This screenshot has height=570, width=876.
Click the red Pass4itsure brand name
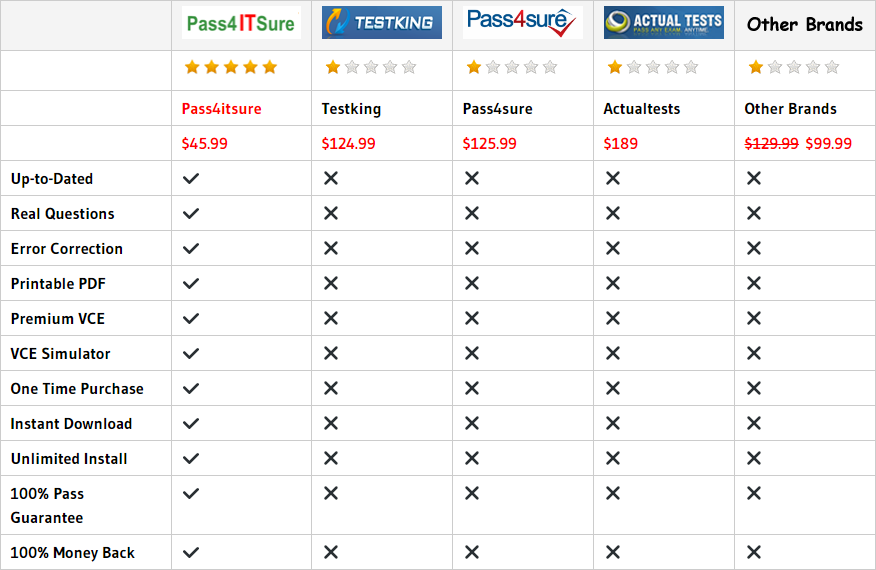[221, 109]
